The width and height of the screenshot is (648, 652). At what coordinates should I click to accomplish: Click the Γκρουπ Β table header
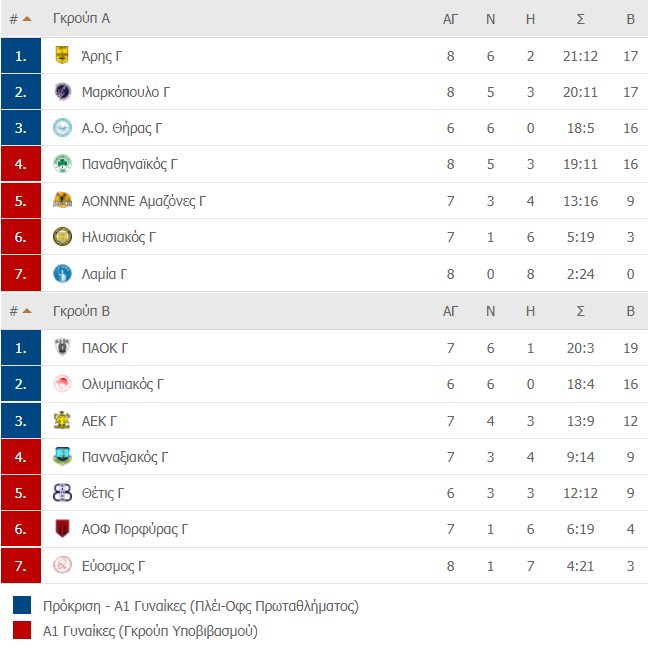[x=82, y=311]
